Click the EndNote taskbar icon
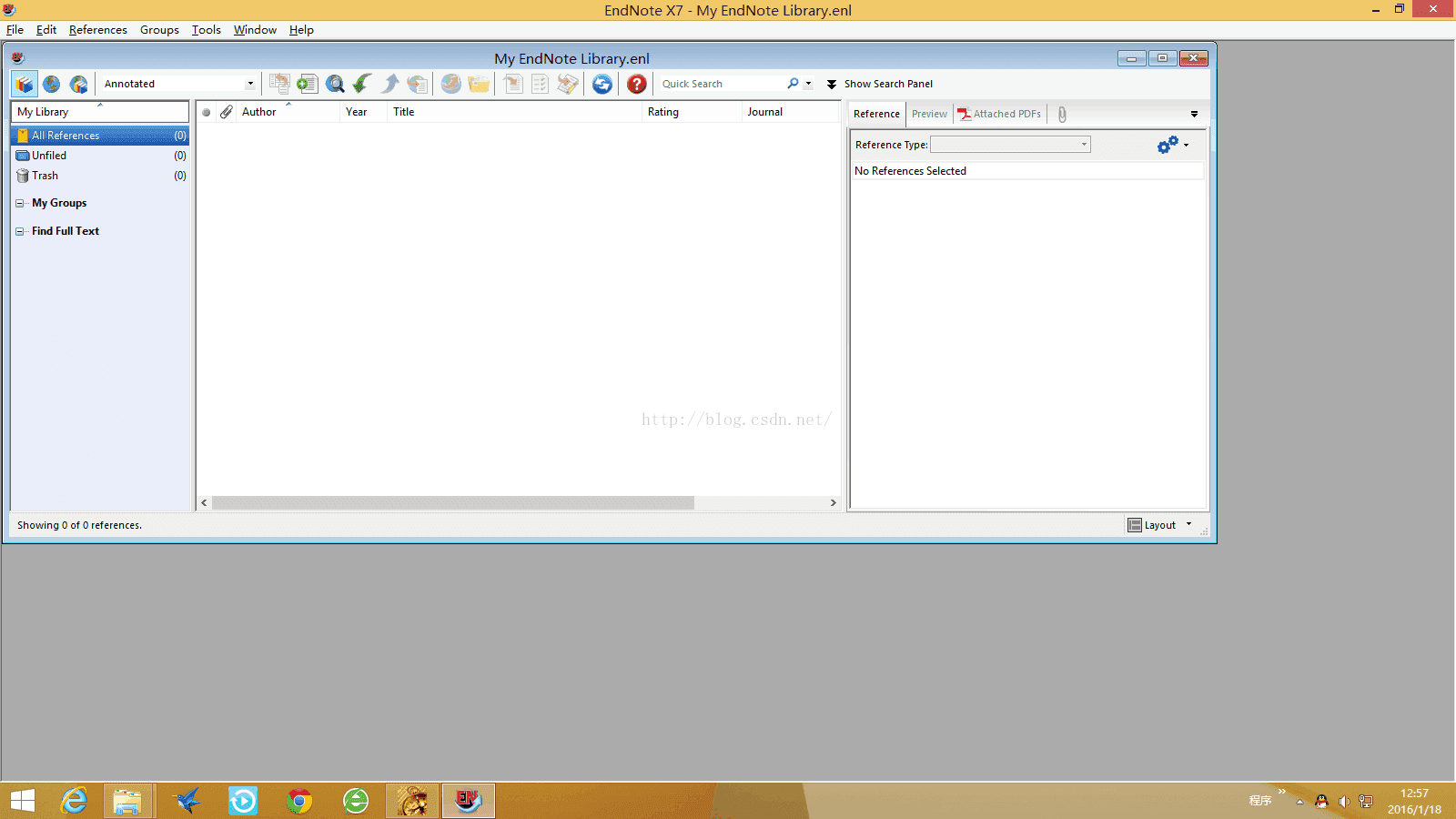This screenshot has height=819, width=1456. 468,801
